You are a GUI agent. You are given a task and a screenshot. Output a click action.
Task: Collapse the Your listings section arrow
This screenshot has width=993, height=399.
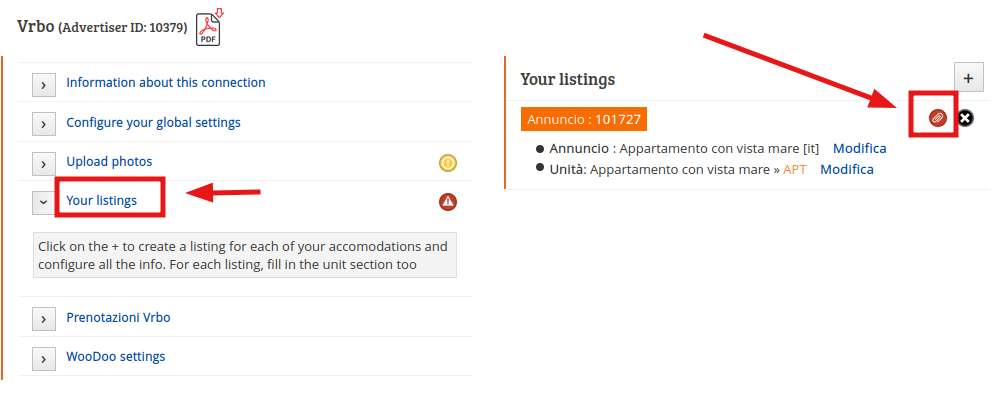pos(44,201)
